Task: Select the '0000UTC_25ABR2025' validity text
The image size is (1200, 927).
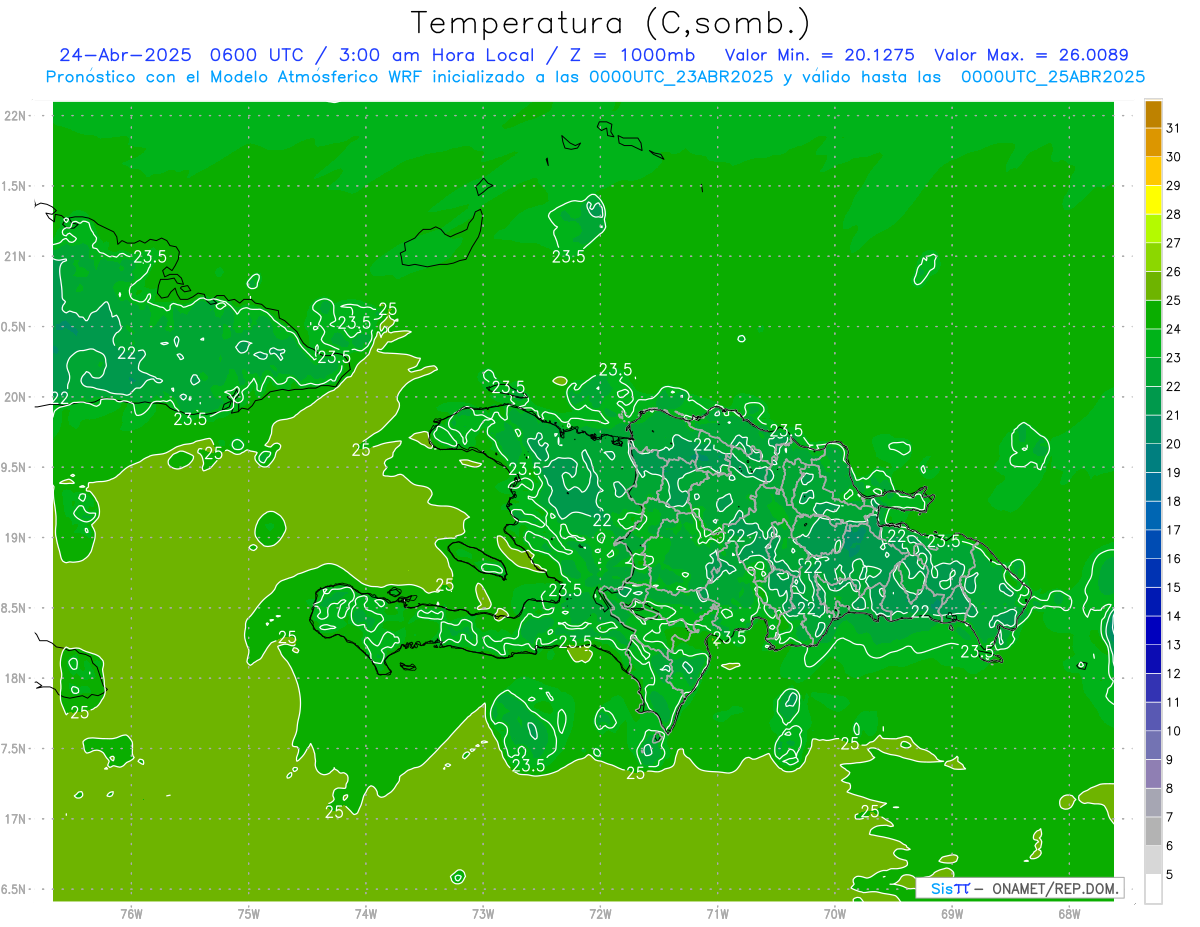Action: [1053, 77]
